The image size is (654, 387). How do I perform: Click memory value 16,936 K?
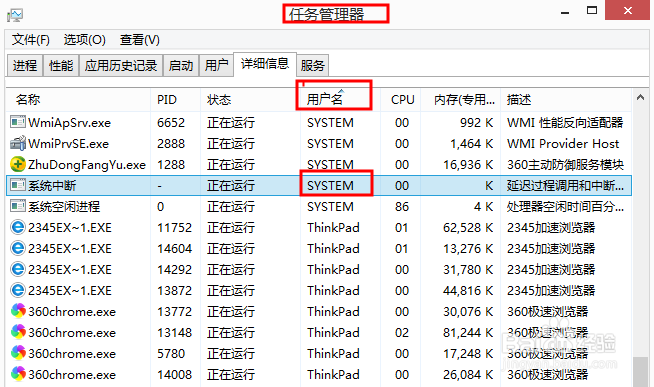point(468,165)
